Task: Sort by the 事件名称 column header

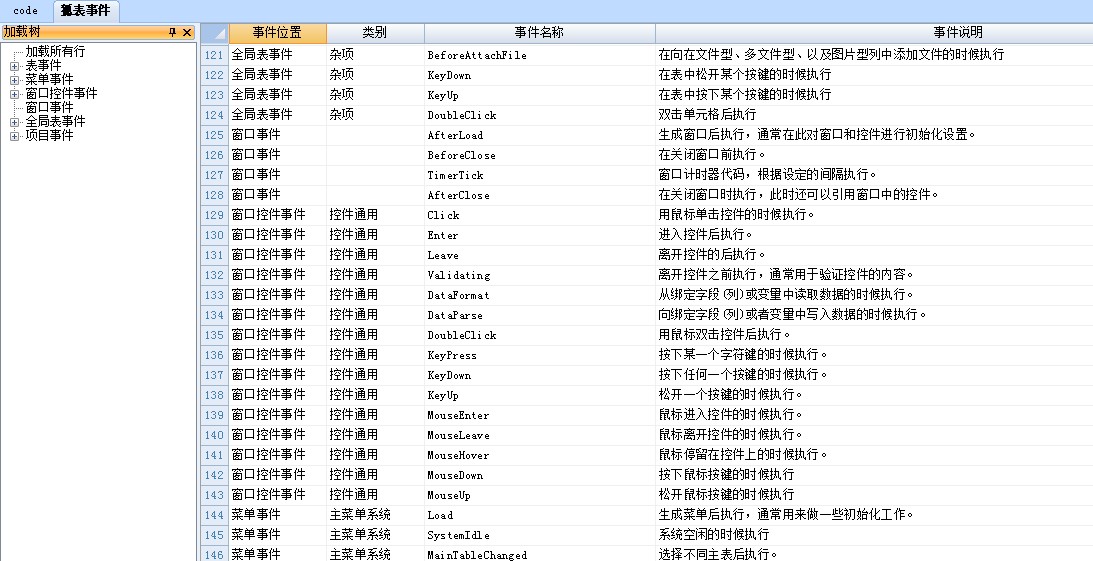Action: click(540, 33)
